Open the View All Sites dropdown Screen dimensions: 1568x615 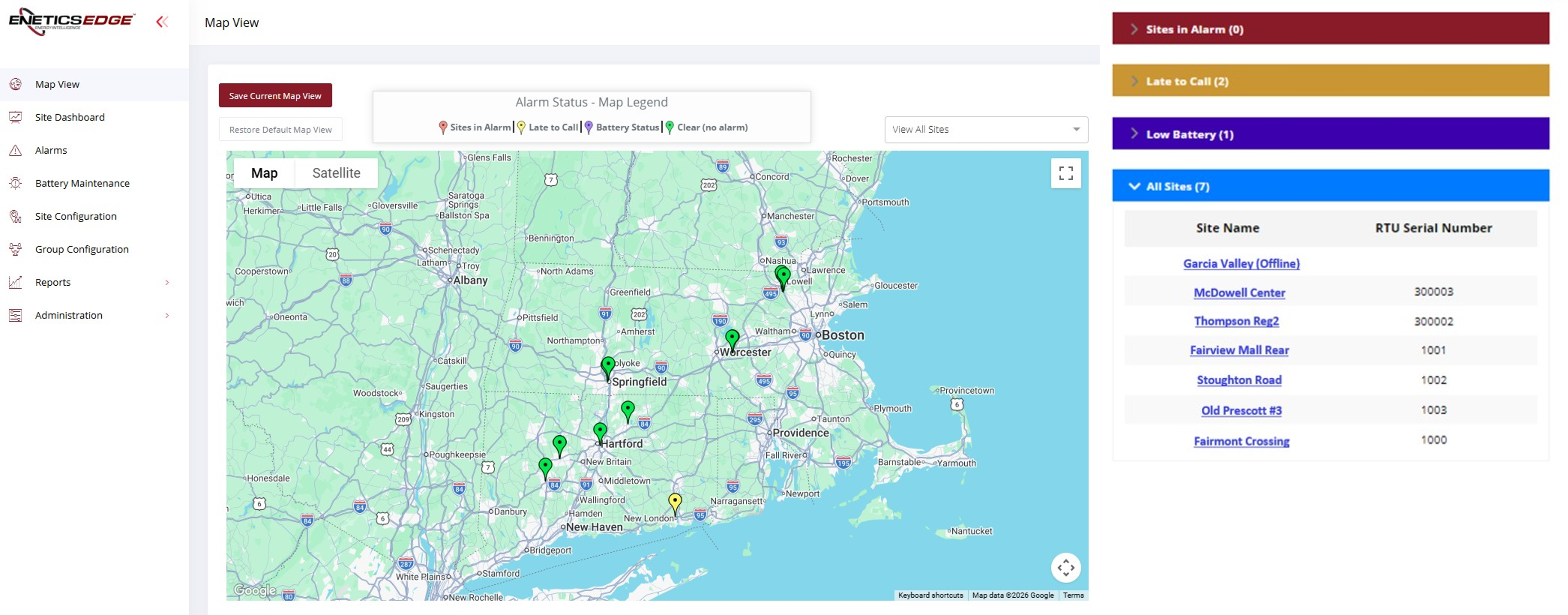point(986,129)
